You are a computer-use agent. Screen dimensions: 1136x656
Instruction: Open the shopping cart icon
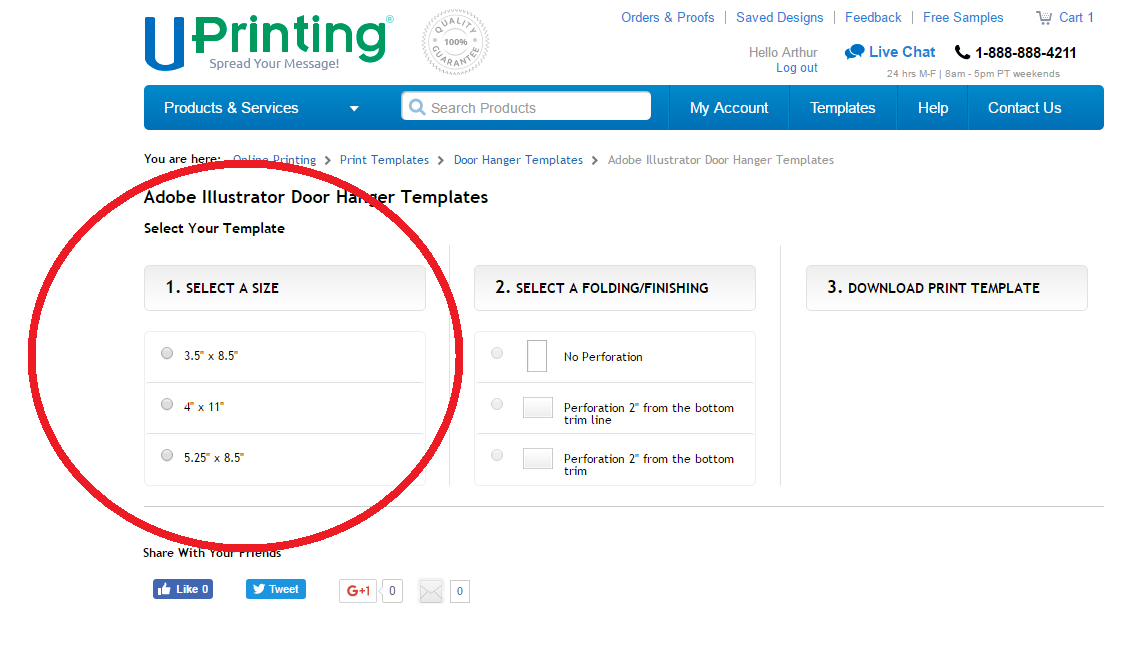tap(1044, 17)
